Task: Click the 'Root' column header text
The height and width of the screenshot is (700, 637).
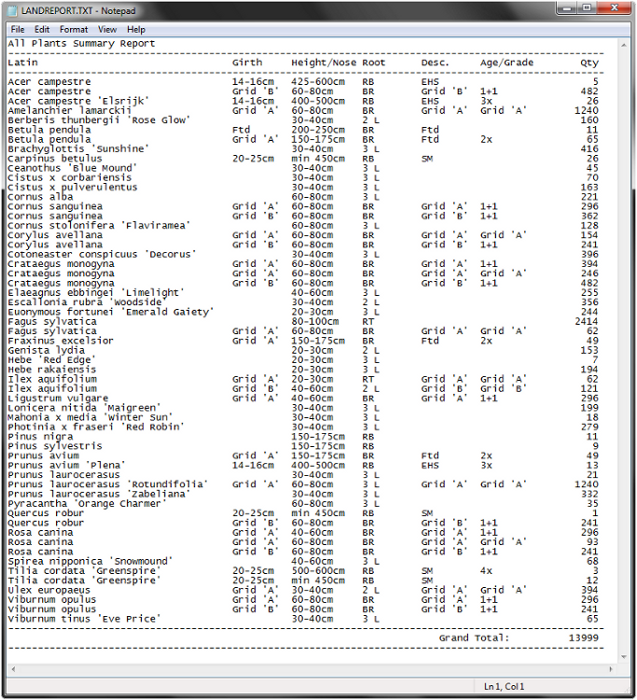Action: pos(373,62)
